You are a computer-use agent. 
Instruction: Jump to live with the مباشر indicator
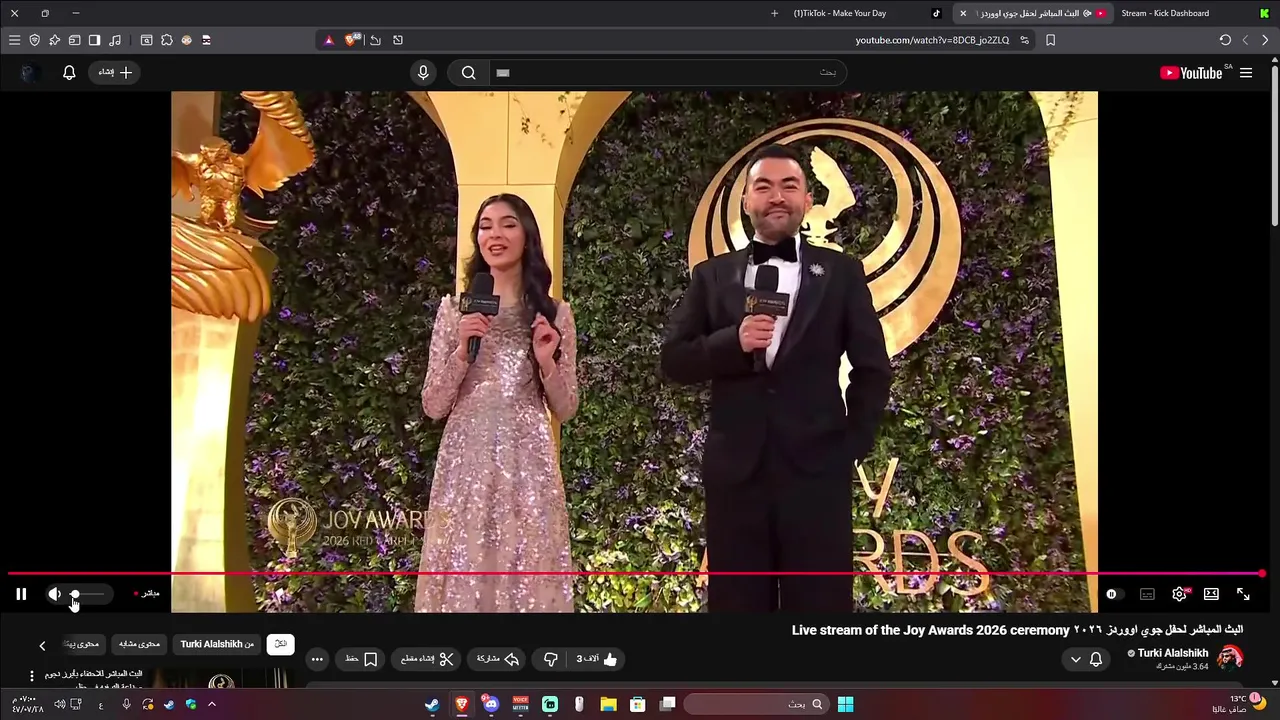click(x=148, y=594)
